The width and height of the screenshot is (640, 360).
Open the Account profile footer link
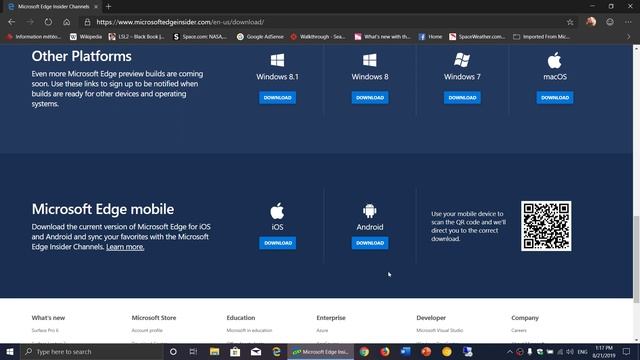pos(147,330)
